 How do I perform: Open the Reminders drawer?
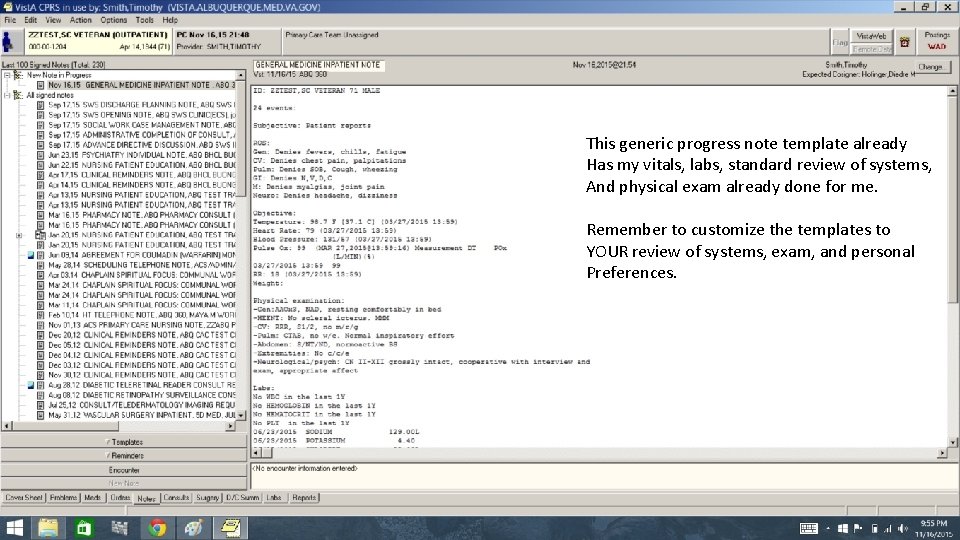124,456
